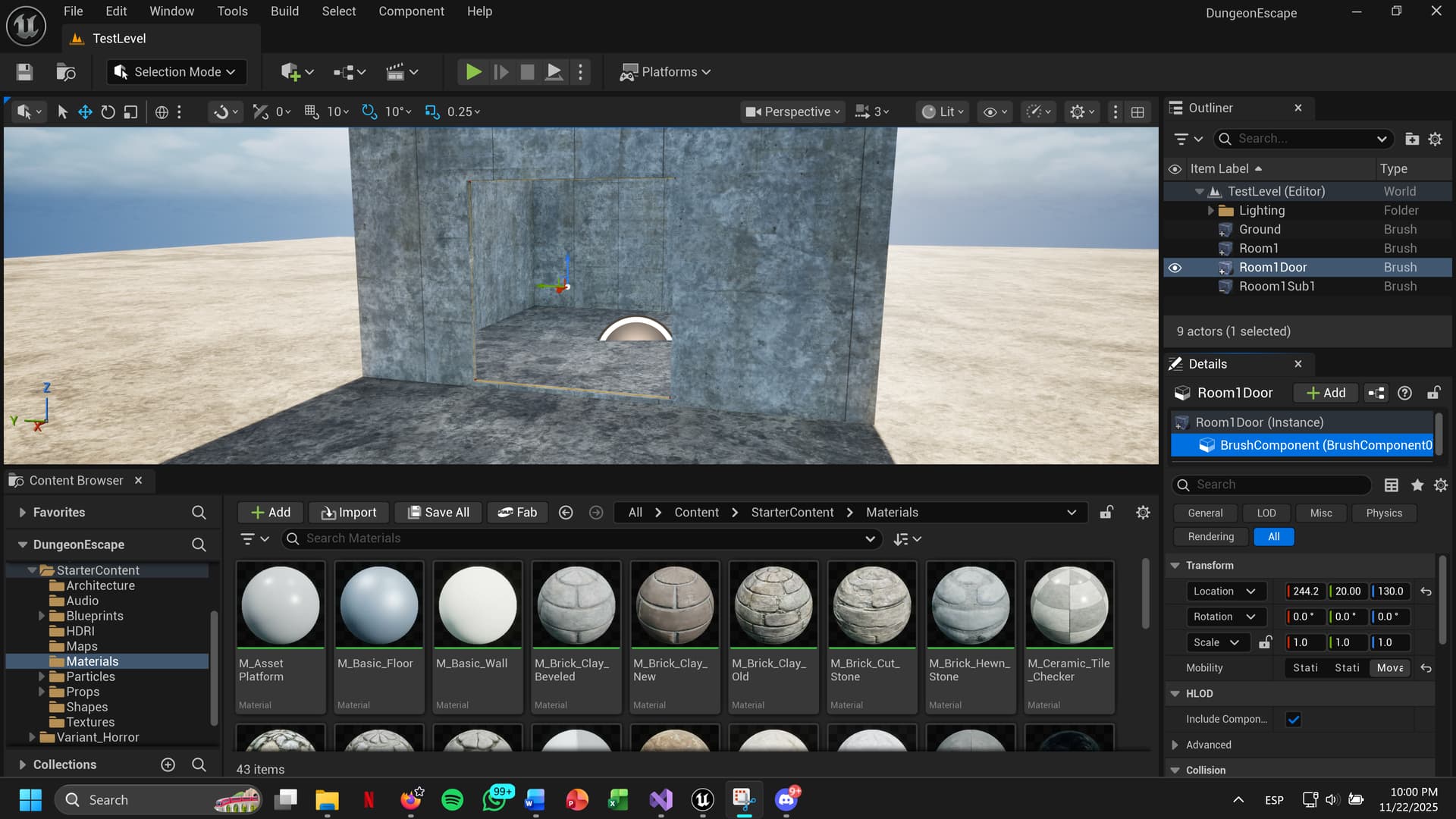Reset Location to default arrow
This screenshot has width=1456, height=819.
click(x=1426, y=591)
